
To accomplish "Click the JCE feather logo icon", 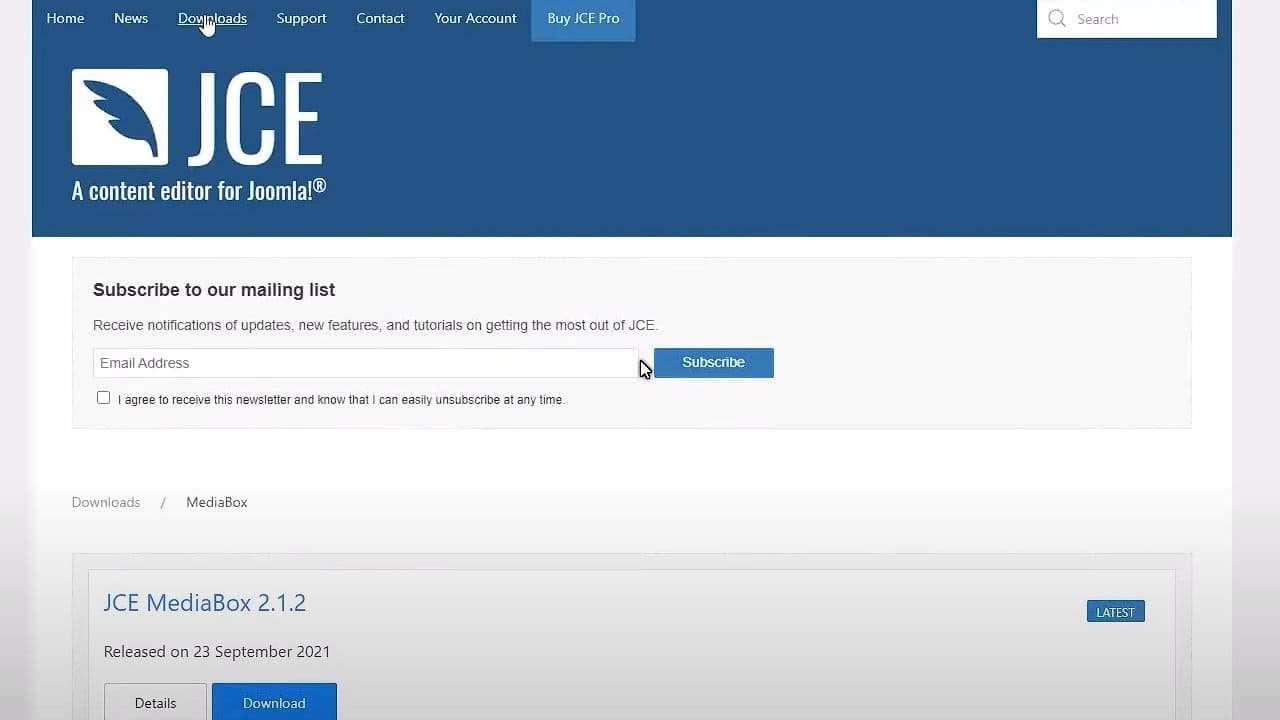I will pos(120,117).
